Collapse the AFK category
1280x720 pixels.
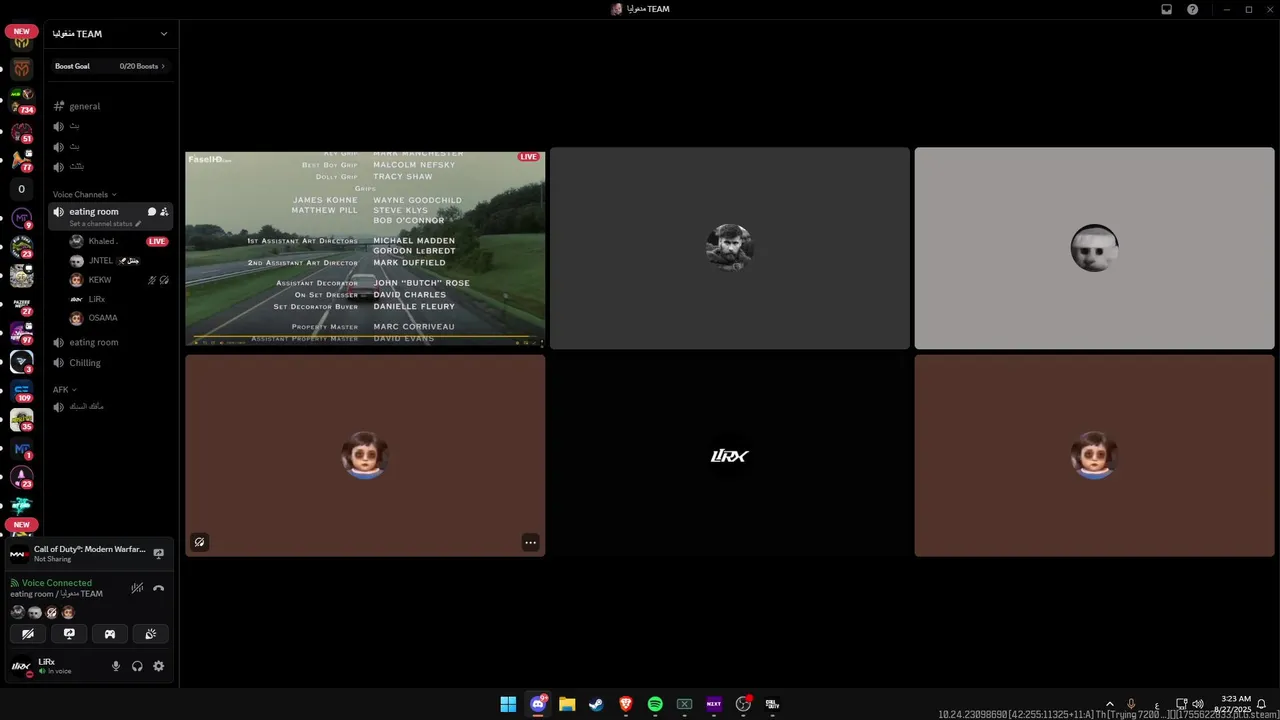pyautogui.click(x=64, y=389)
